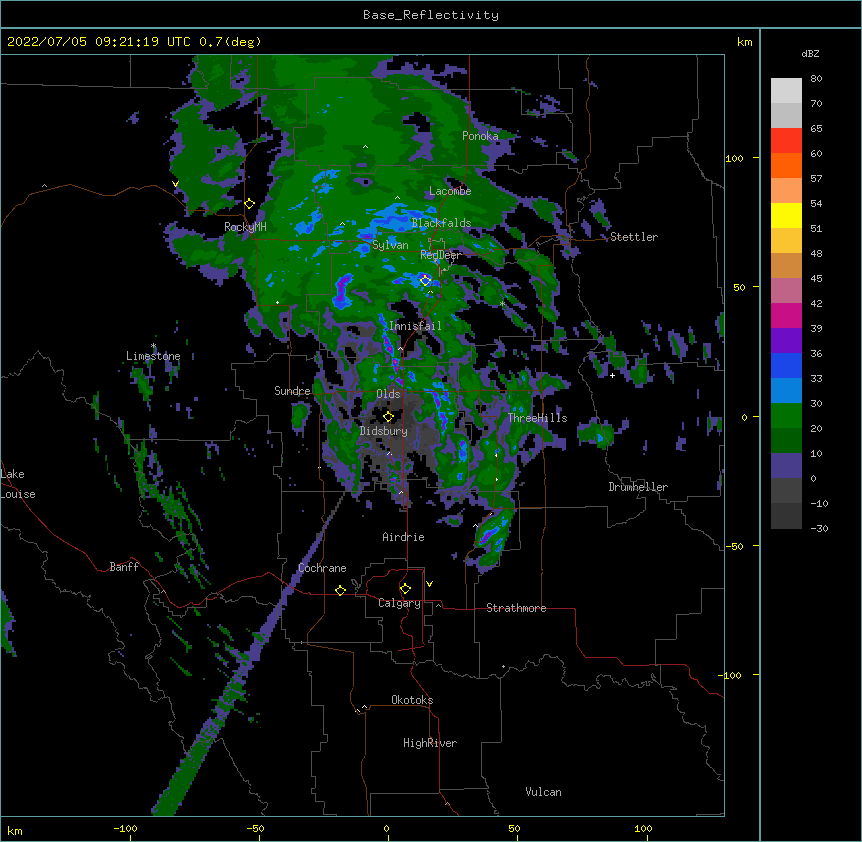The height and width of the screenshot is (842, 862).
Task: Select the Olds label
Action: (388, 394)
